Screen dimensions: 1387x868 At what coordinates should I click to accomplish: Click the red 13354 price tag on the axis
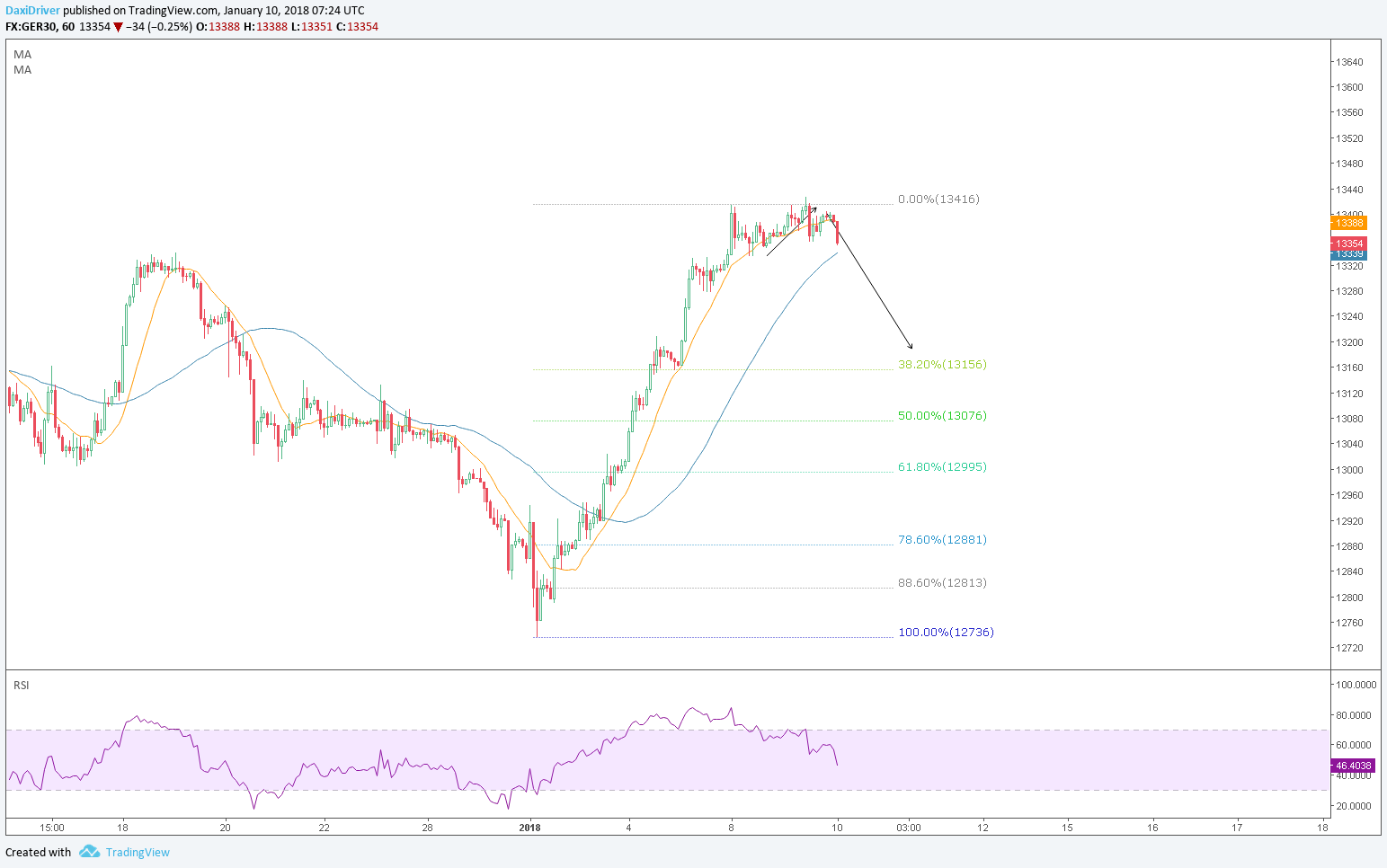point(1348,244)
